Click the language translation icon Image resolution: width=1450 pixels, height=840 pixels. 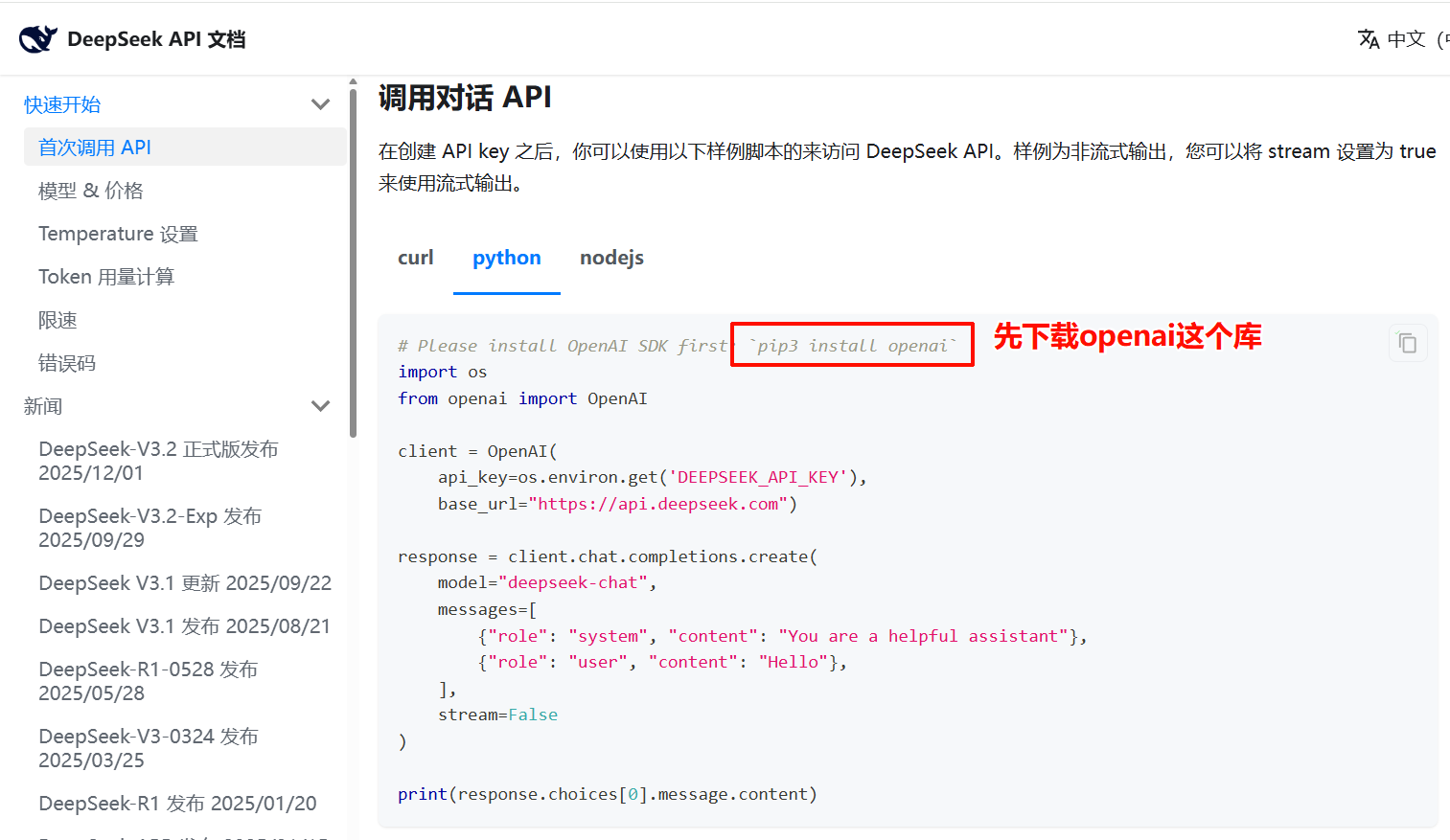tap(1369, 39)
